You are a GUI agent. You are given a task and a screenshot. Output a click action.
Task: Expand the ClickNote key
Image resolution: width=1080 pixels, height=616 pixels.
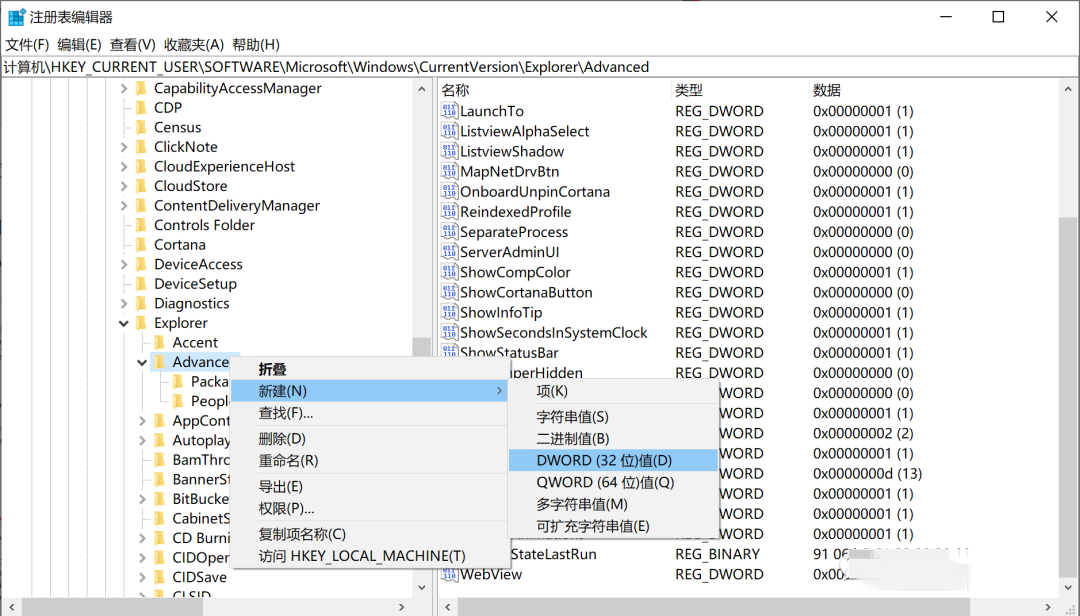[x=124, y=147]
